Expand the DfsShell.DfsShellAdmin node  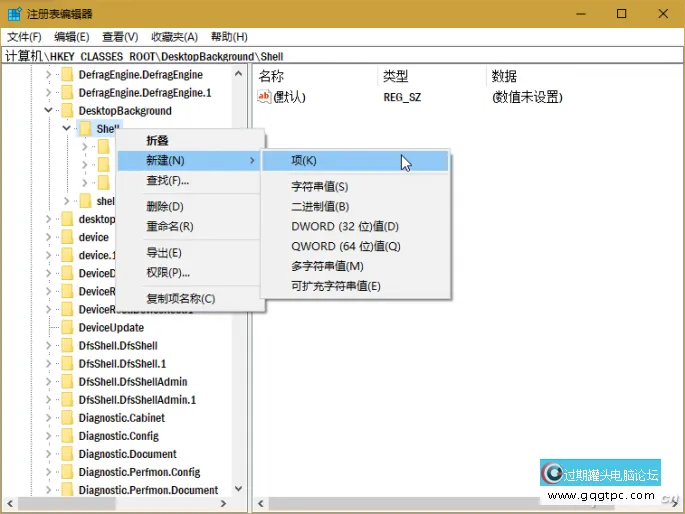[x=48, y=382]
